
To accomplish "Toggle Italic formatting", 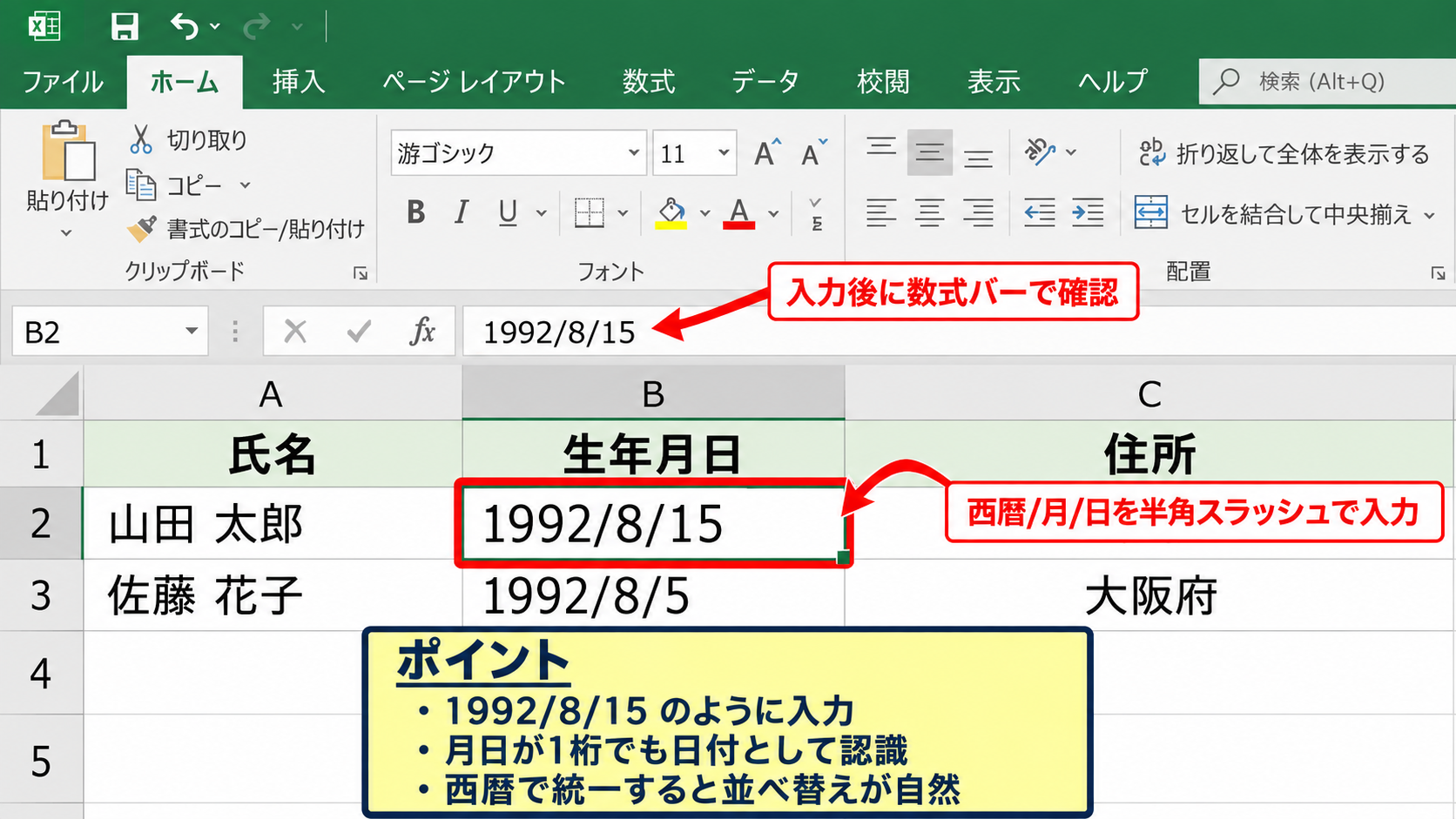I will point(462,211).
